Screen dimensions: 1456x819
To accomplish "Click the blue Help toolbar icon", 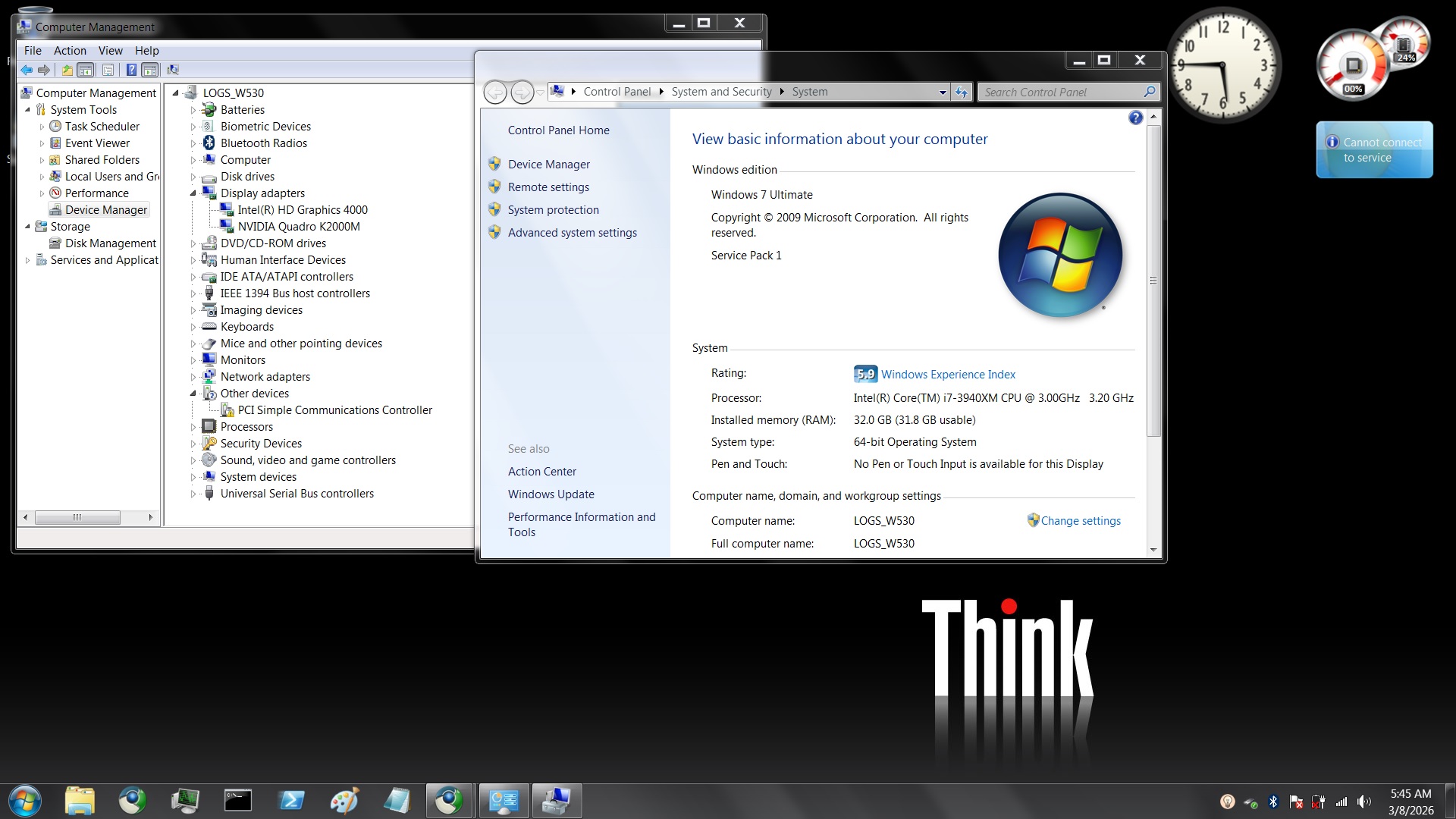I will pyautogui.click(x=131, y=70).
